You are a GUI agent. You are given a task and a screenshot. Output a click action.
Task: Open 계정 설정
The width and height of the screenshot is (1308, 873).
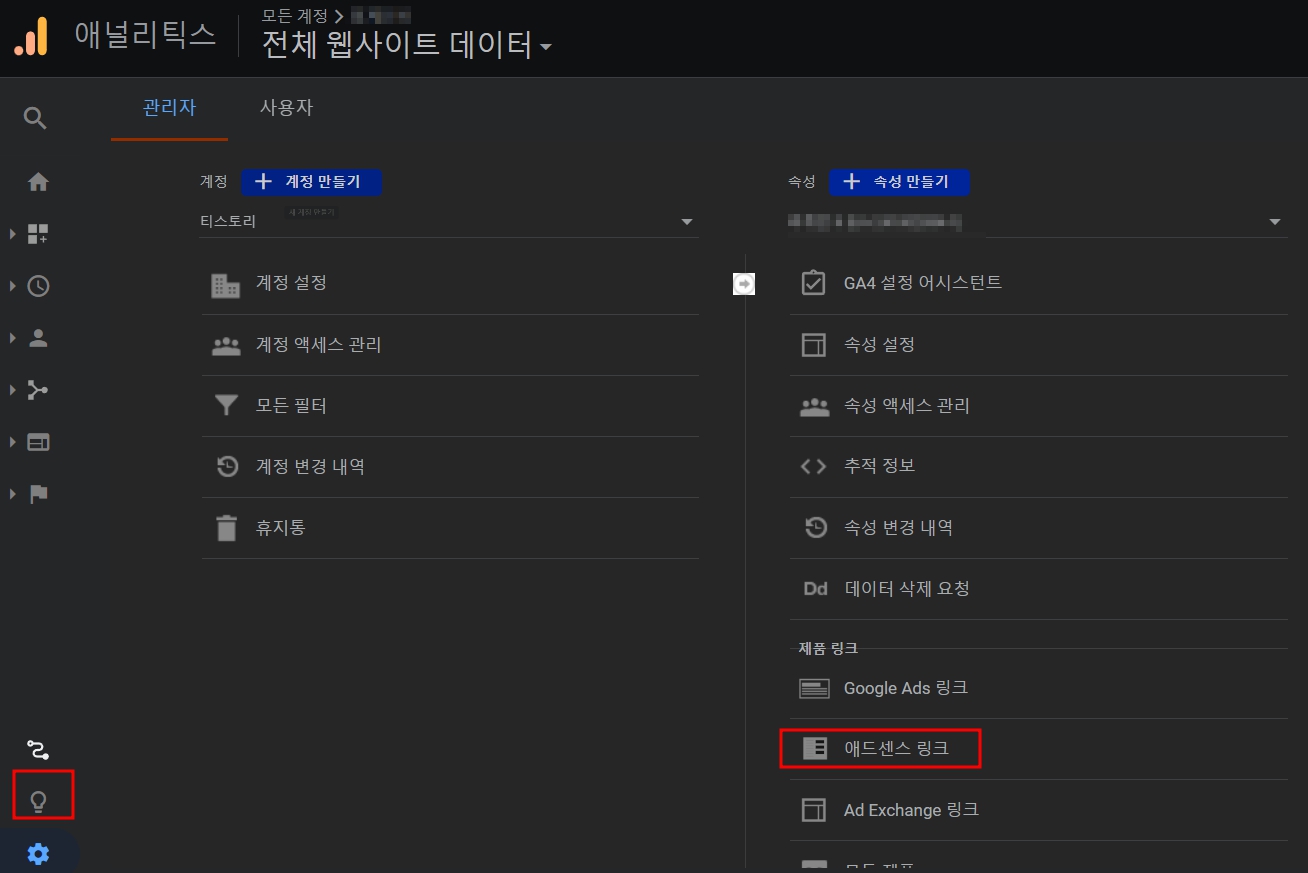[450, 284]
